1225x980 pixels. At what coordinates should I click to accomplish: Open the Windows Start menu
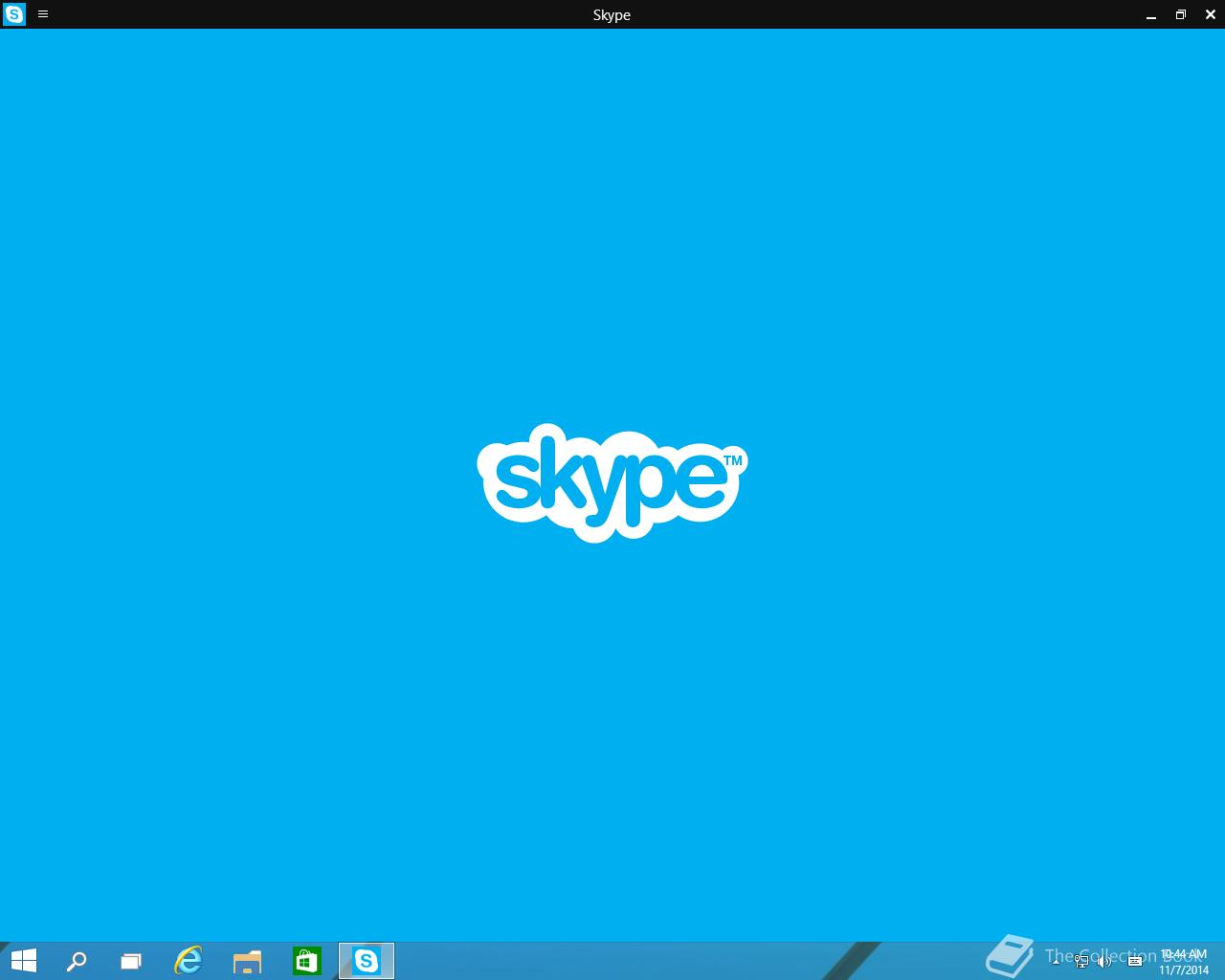coord(23,961)
